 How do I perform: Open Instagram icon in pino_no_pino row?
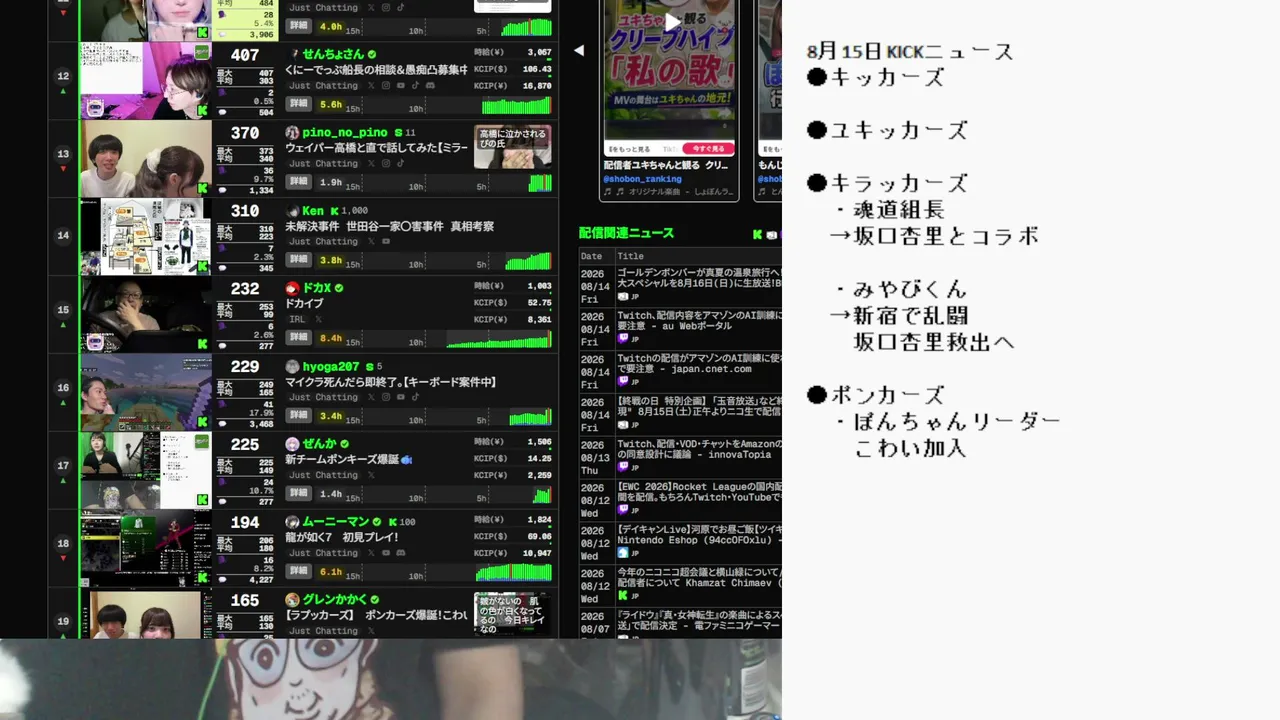386,164
